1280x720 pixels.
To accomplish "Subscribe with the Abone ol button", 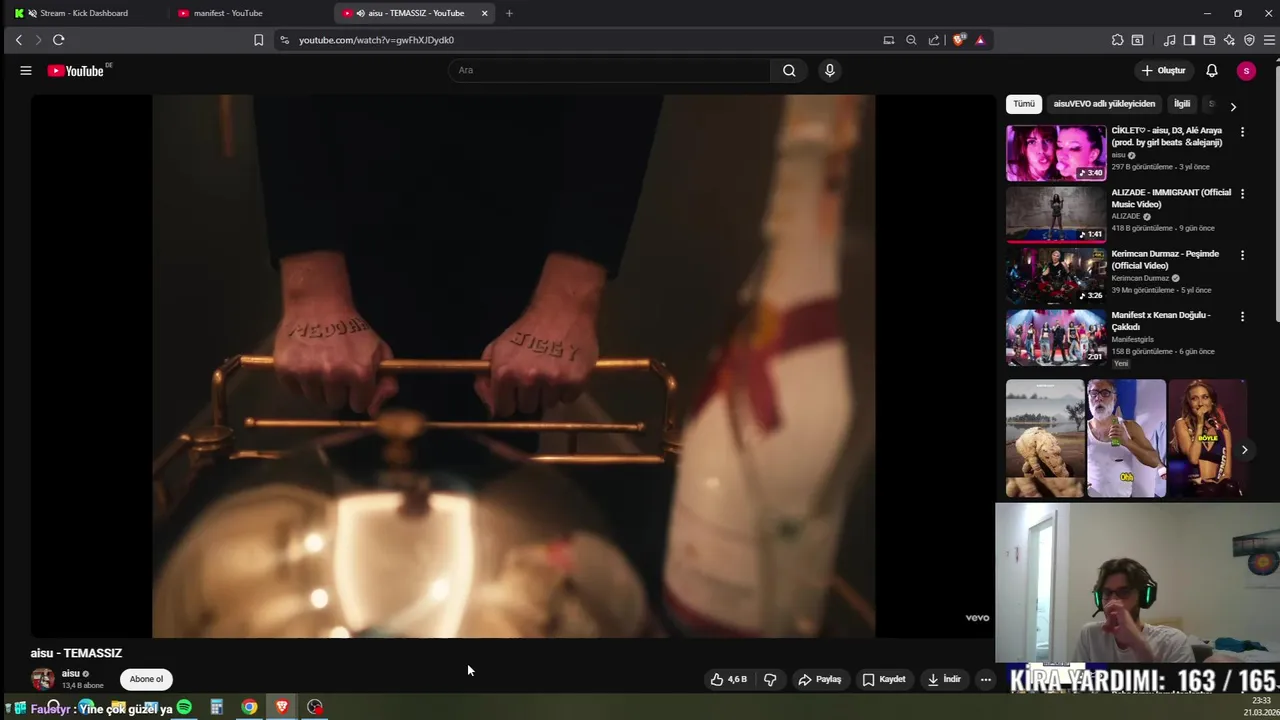I will pyautogui.click(x=146, y=679).
